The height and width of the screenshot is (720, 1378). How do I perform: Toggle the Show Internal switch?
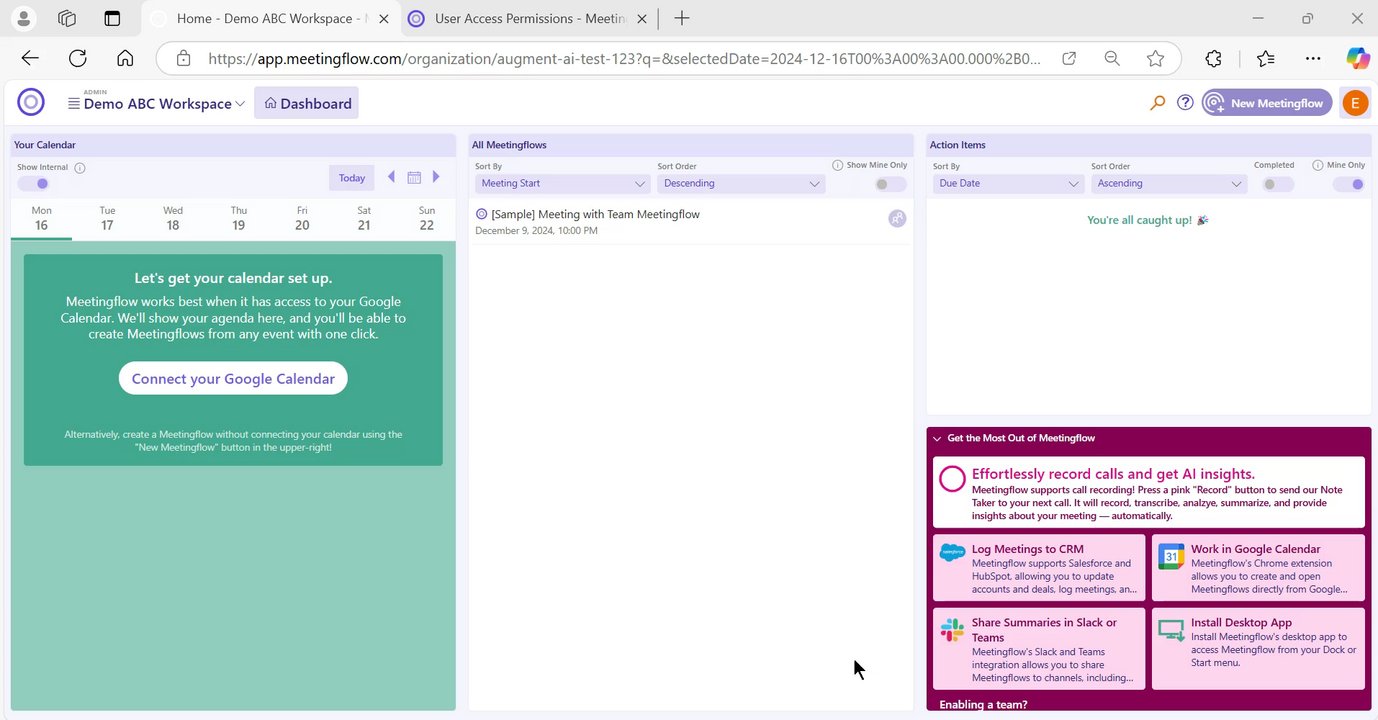(x=33, y=184)
